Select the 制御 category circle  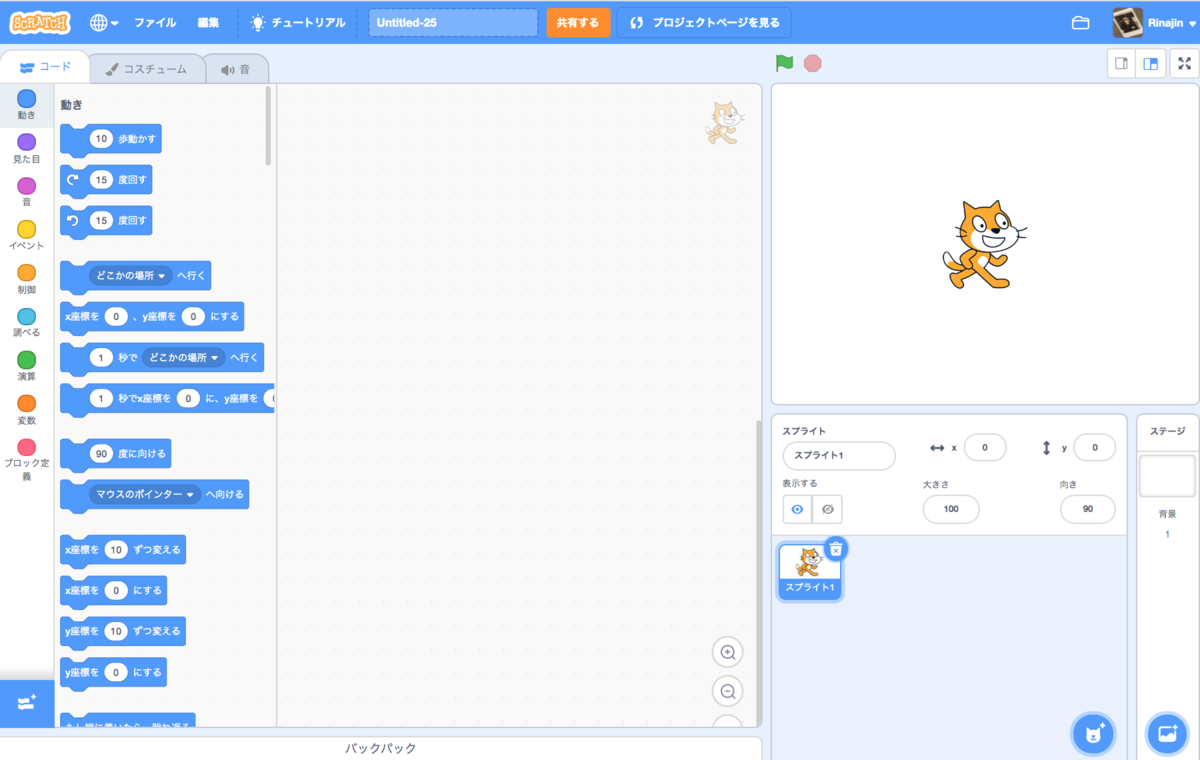27,273
